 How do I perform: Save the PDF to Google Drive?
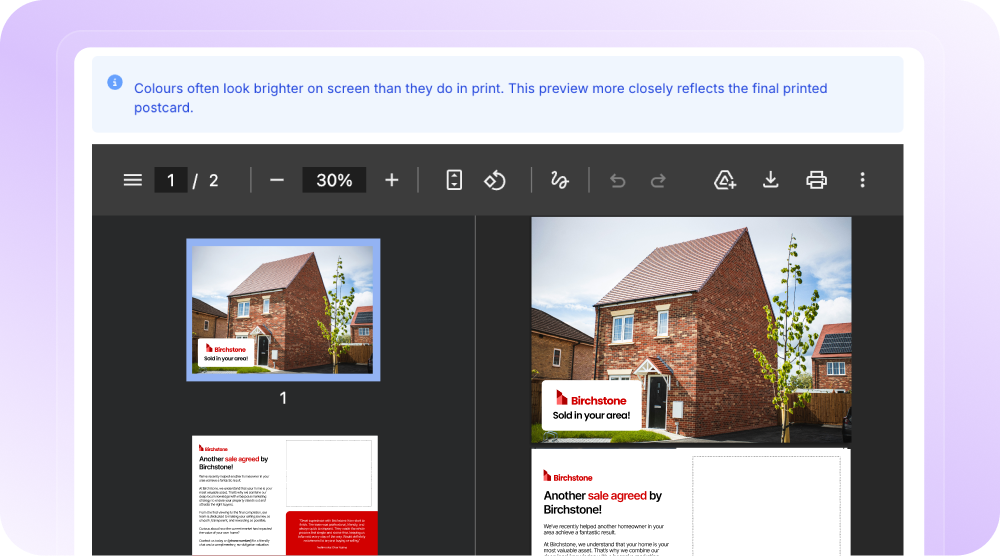click(725, 180)
